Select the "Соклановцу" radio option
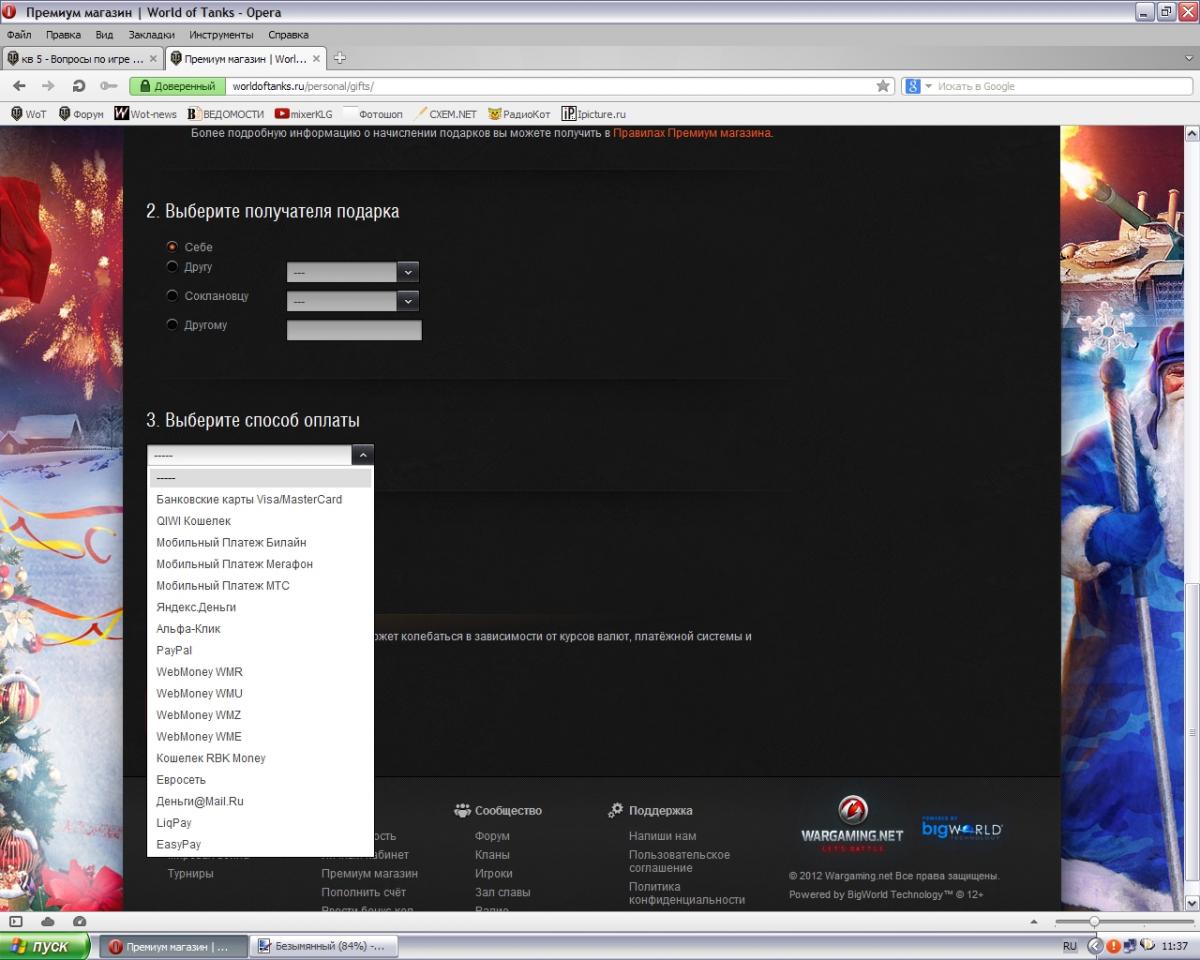This screenshot has height=960, width=1200. pyautogui.click(x=172, y=296)
